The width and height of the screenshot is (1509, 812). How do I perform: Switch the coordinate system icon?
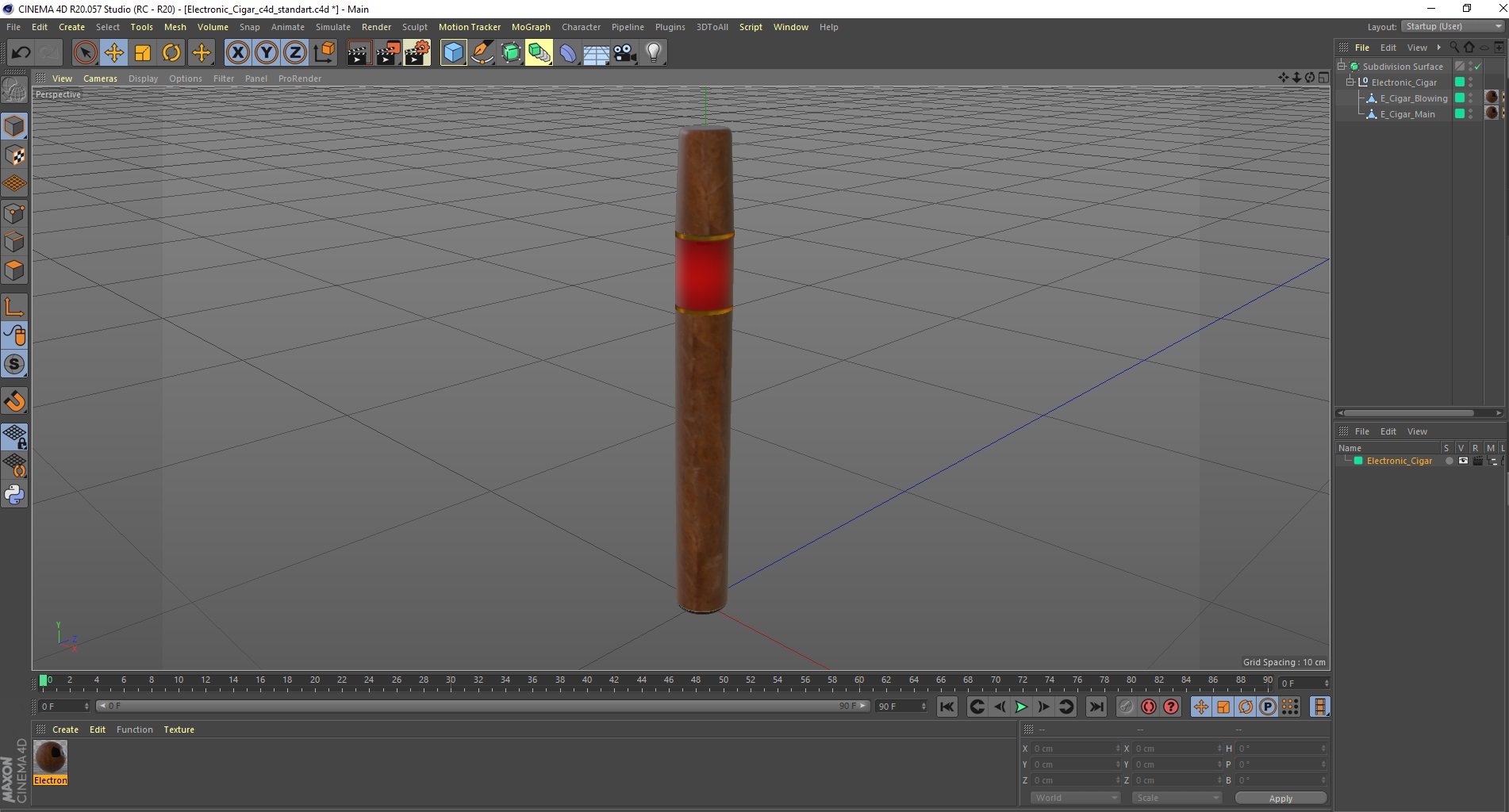324,53
